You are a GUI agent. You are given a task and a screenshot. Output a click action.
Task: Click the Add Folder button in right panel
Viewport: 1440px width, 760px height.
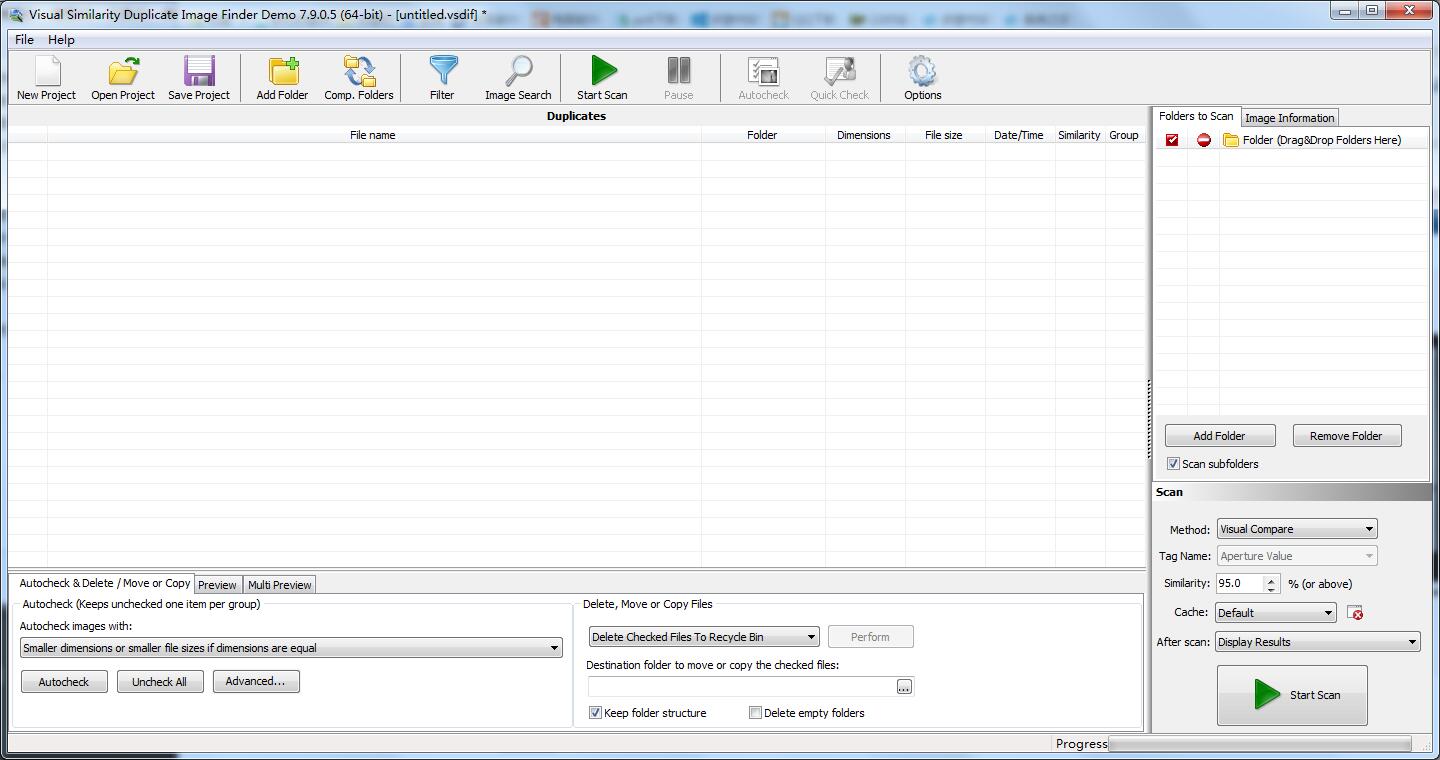coord(1220,436)
